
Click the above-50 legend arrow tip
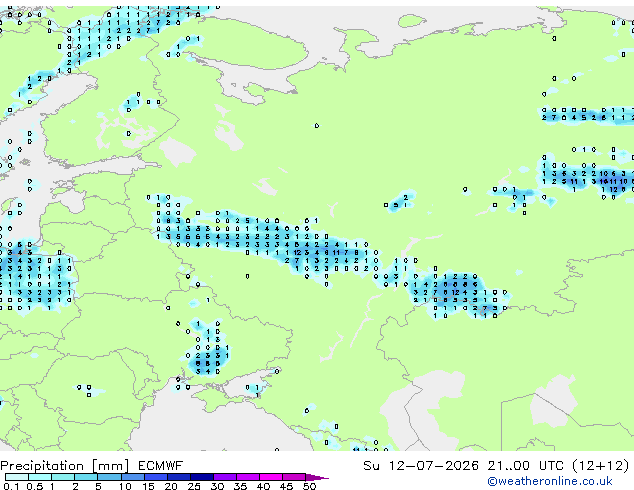pos(317,478)
